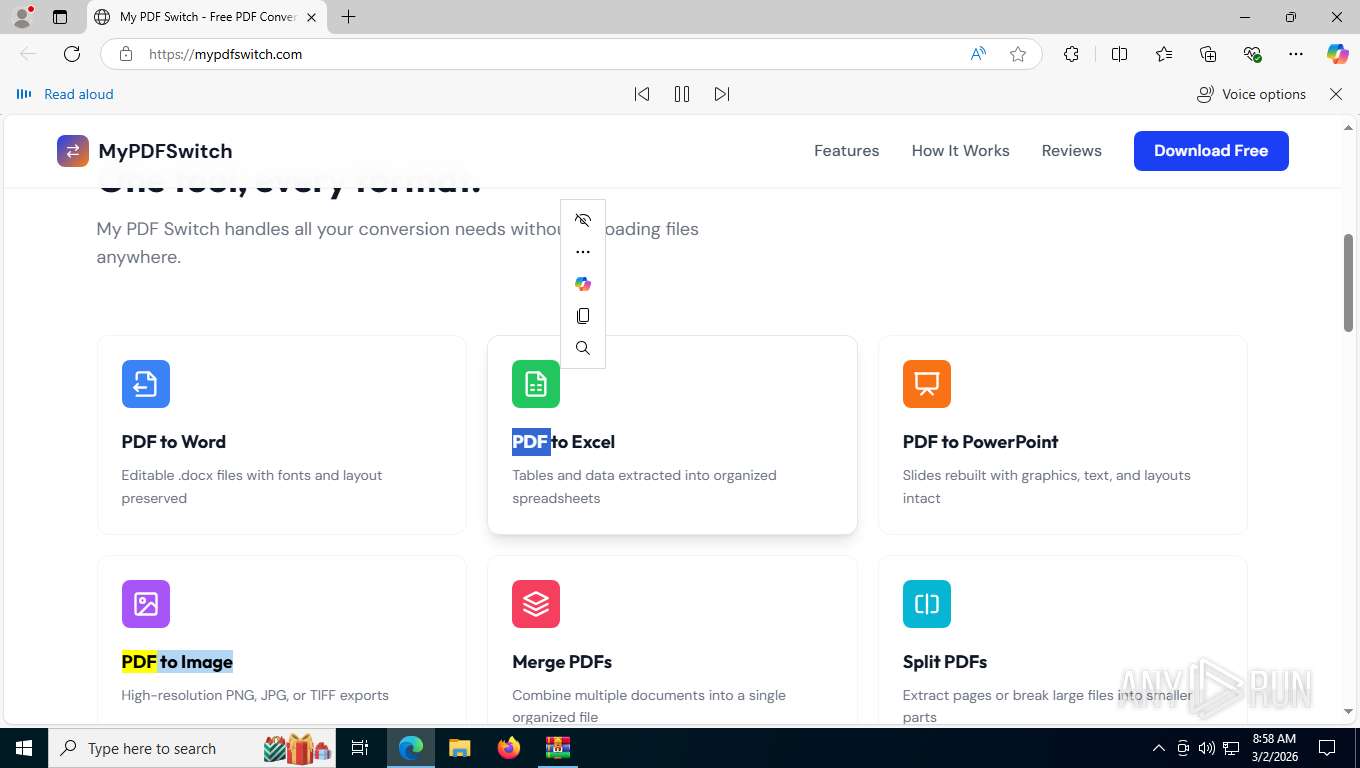Skip to next paragraph in Read aloud
1360x768 pixels.
(722, 94)
